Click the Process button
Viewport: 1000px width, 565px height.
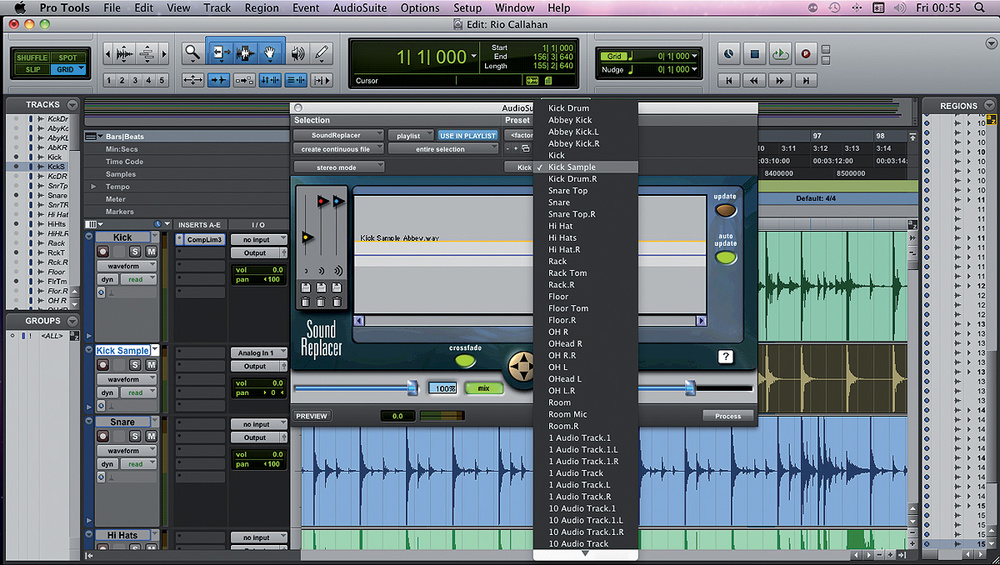tap(728, 416)
